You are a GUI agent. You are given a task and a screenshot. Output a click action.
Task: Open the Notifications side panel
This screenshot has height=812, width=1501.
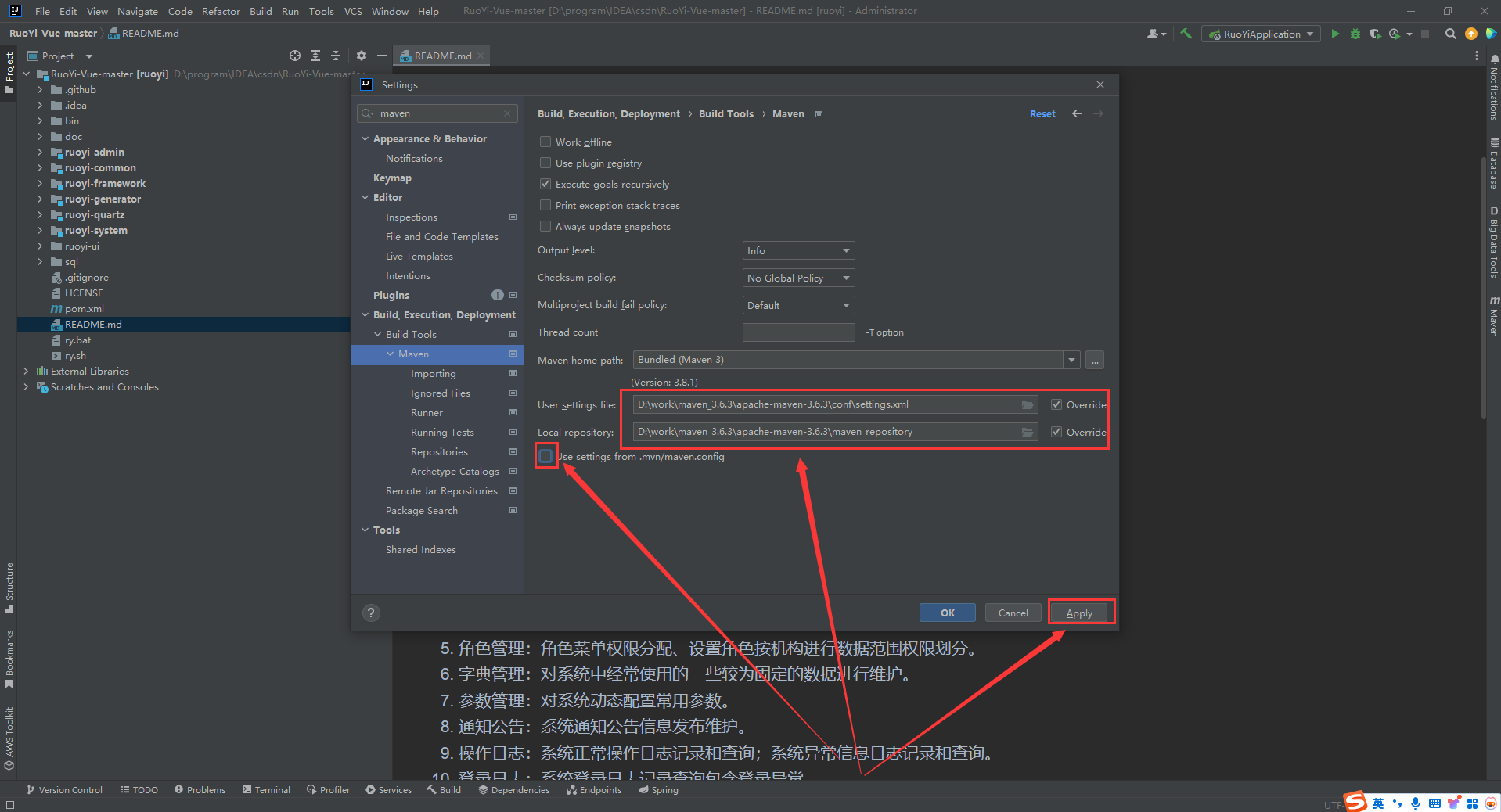[1494, 88]
